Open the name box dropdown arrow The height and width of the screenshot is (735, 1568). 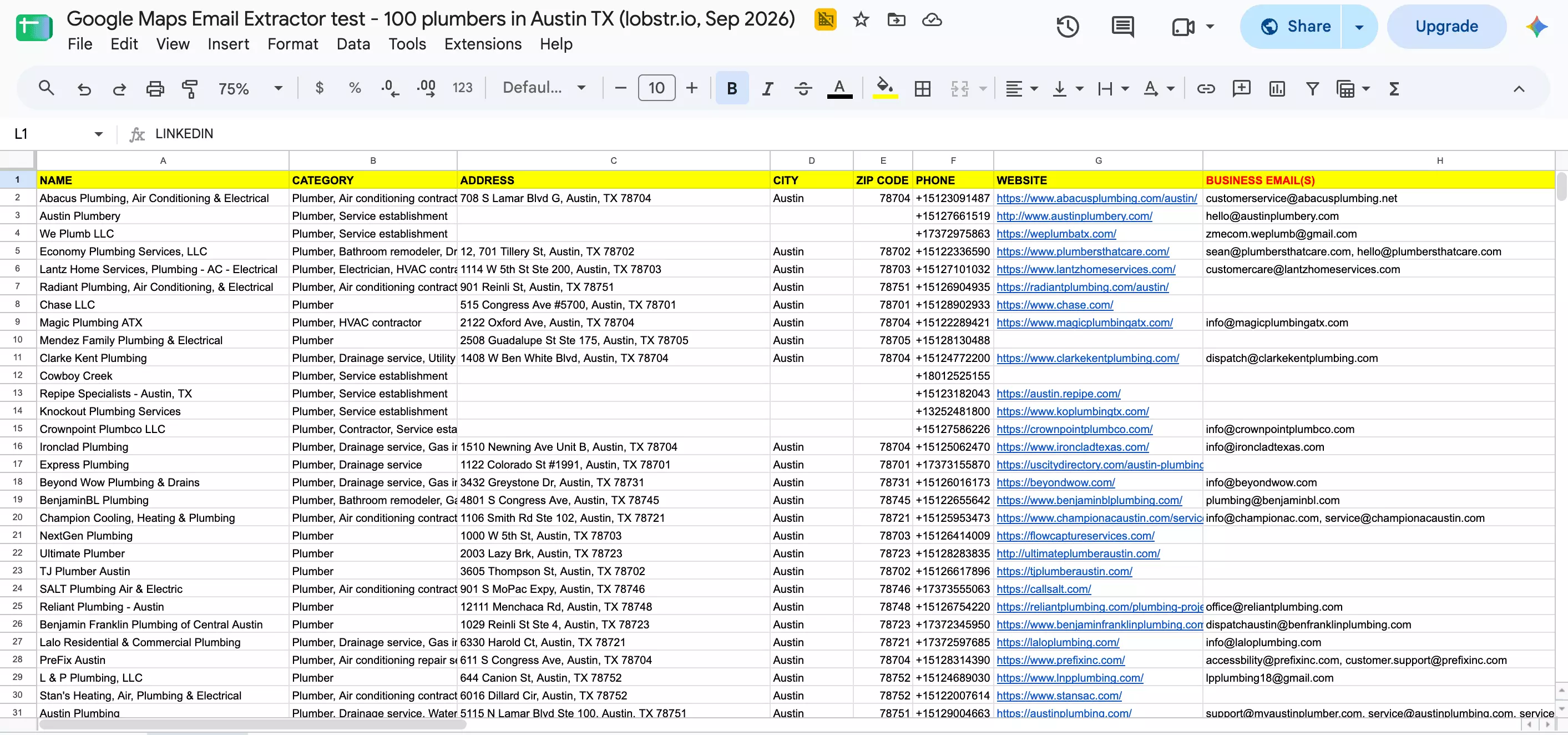tap(99, 134)
